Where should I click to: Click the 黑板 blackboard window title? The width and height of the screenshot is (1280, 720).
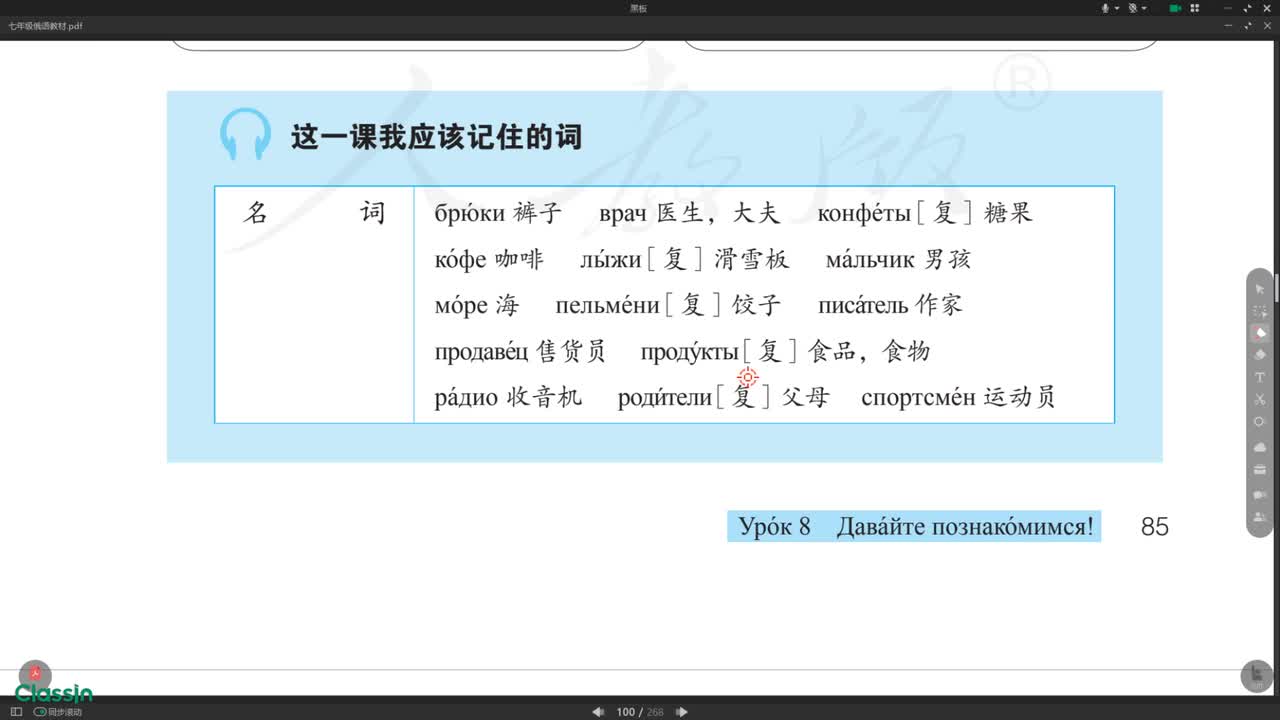pos(638,8)
